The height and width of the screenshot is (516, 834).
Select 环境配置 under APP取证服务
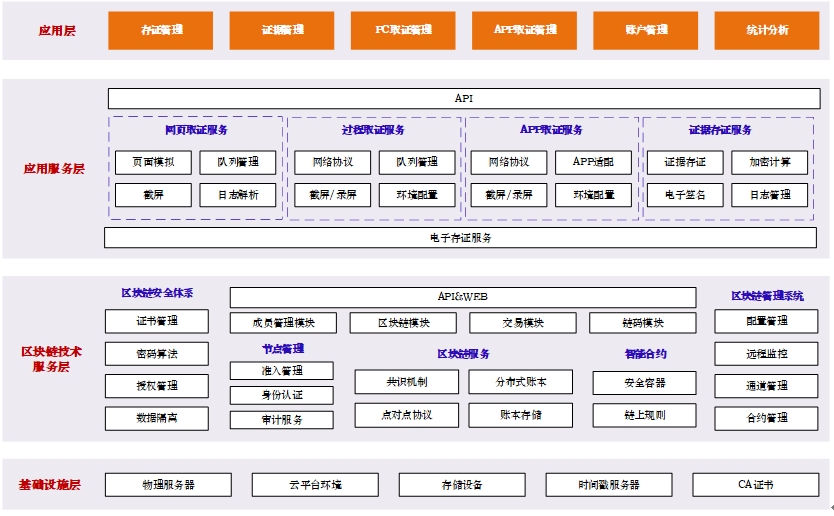(593, 195)
